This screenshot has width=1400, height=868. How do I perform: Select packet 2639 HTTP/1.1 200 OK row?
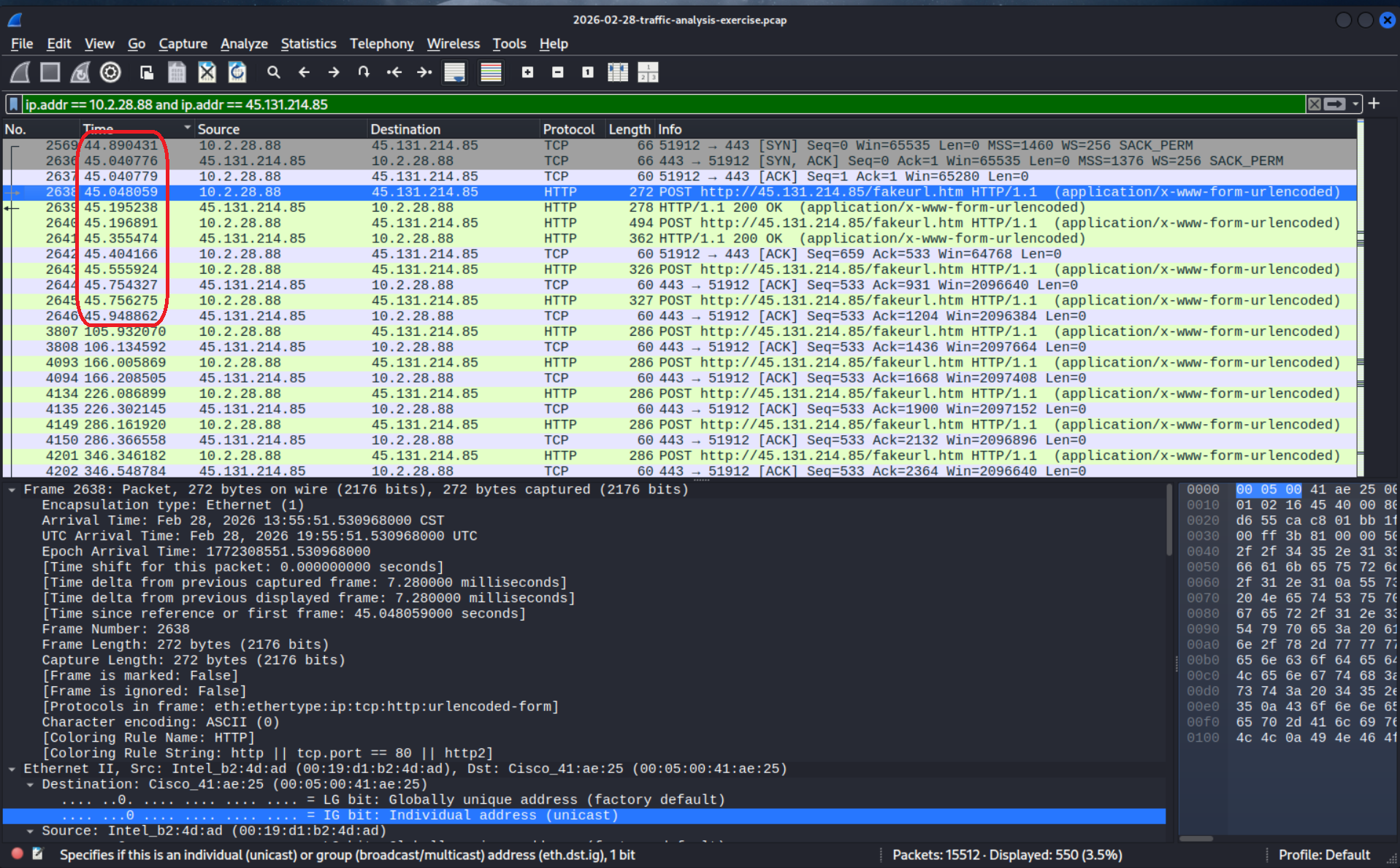(x=679, y=207)
